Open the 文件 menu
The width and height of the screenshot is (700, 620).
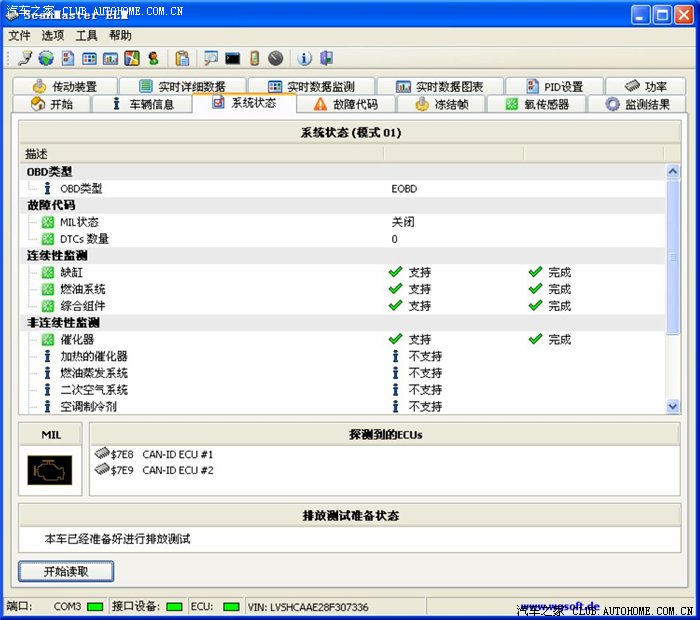point(19,35)
